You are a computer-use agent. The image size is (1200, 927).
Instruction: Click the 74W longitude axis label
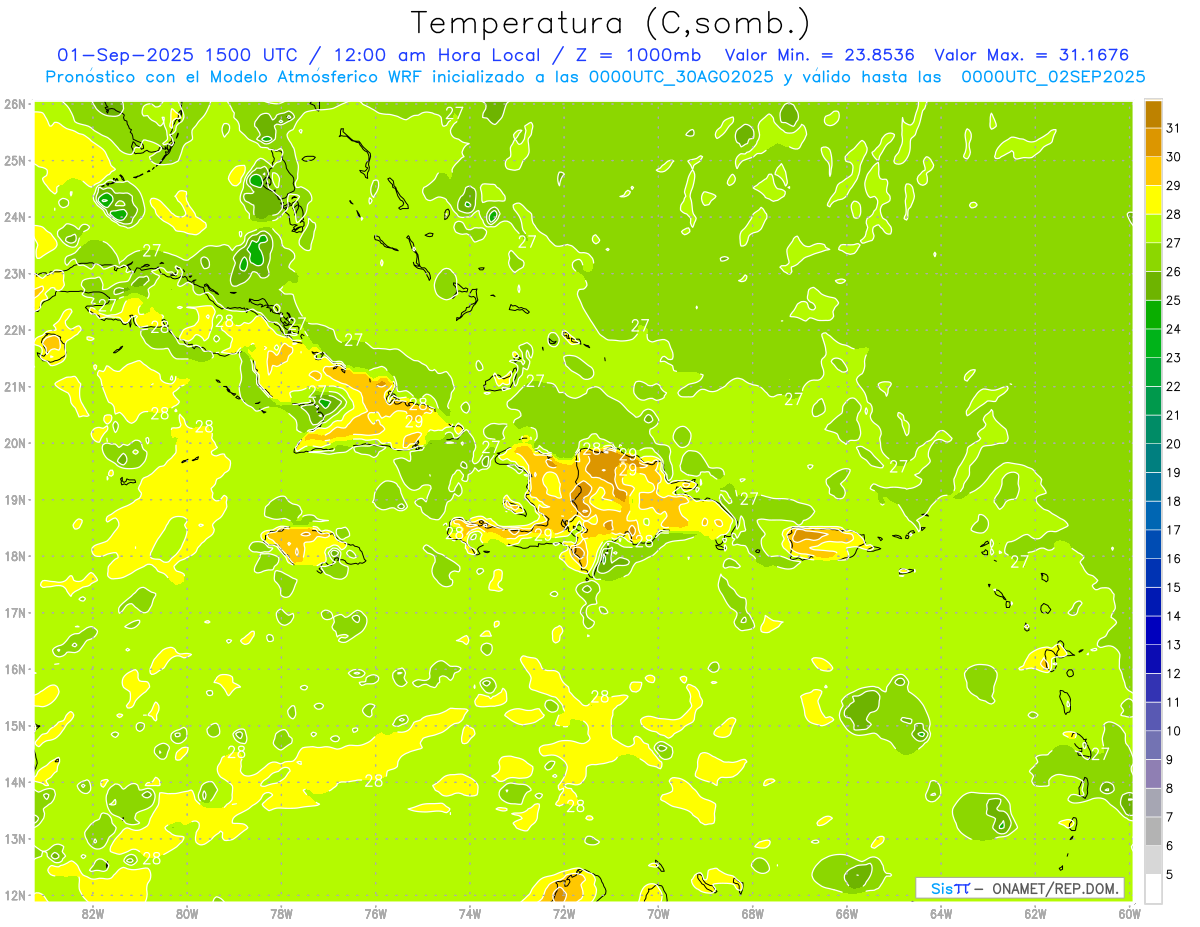[x=470, y=913]
